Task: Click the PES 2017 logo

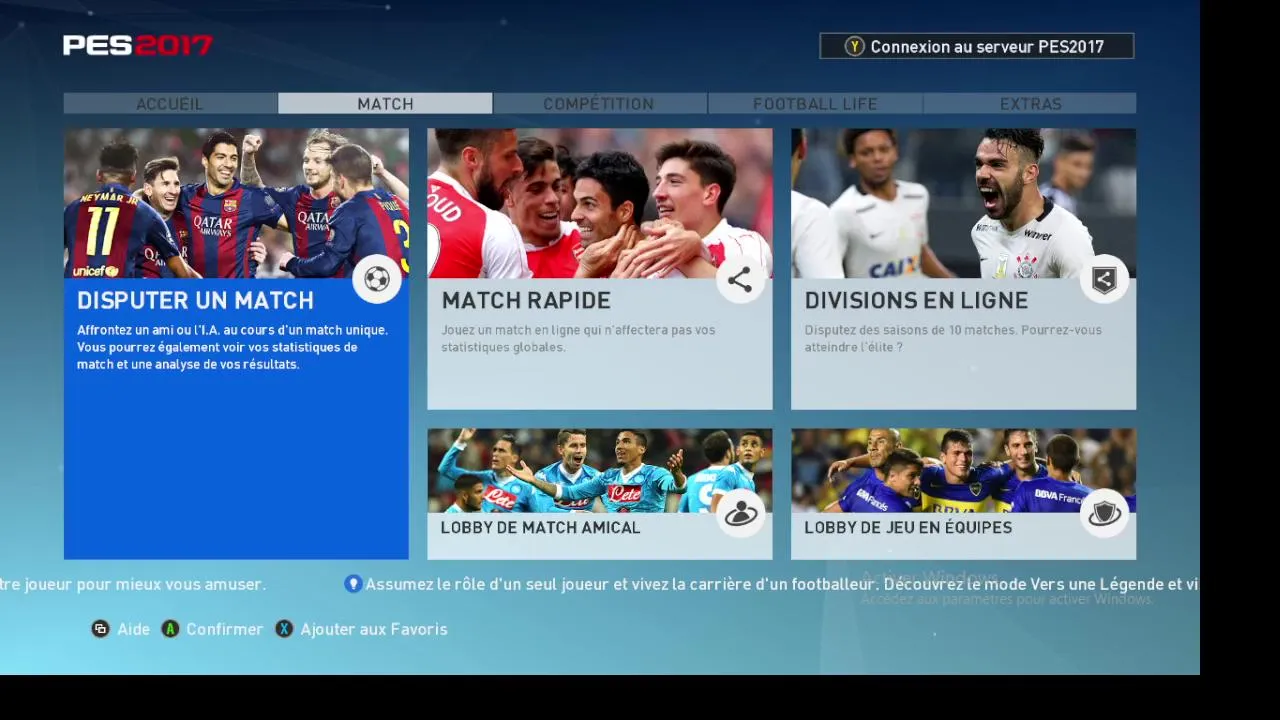Action: point(138,46)
